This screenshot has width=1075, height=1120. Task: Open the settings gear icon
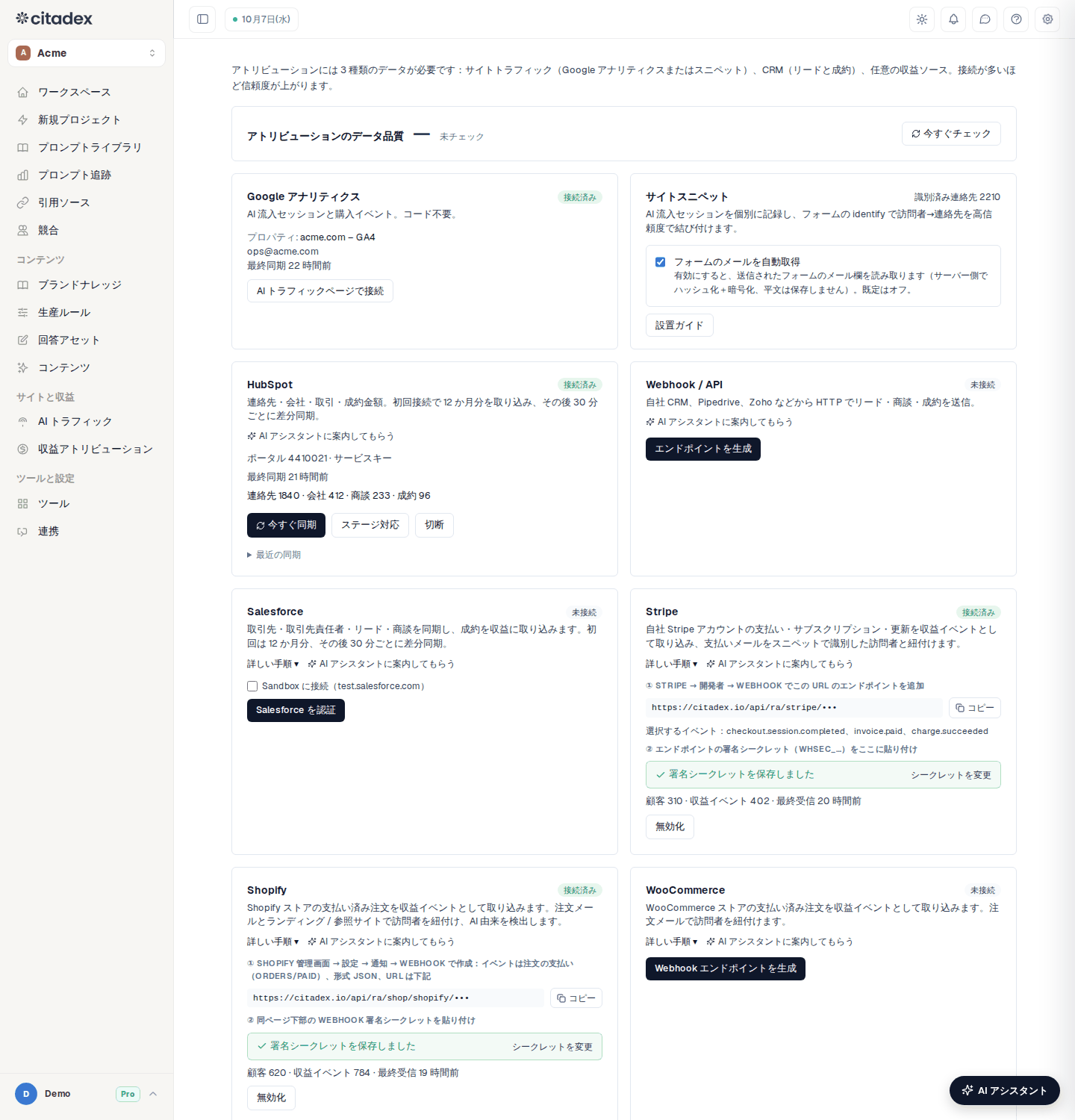1047,19
